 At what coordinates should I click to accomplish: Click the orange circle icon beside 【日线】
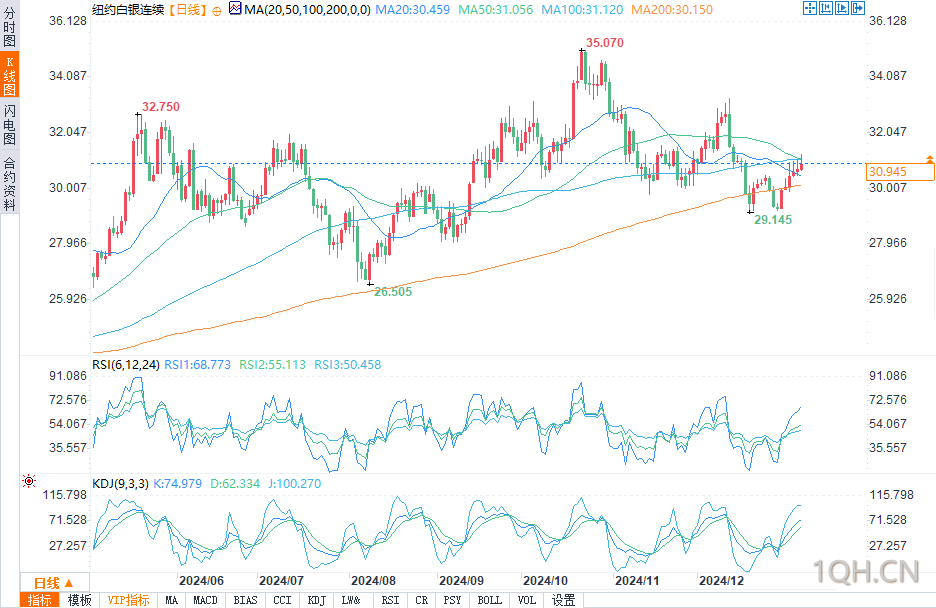tap(217, 11)
